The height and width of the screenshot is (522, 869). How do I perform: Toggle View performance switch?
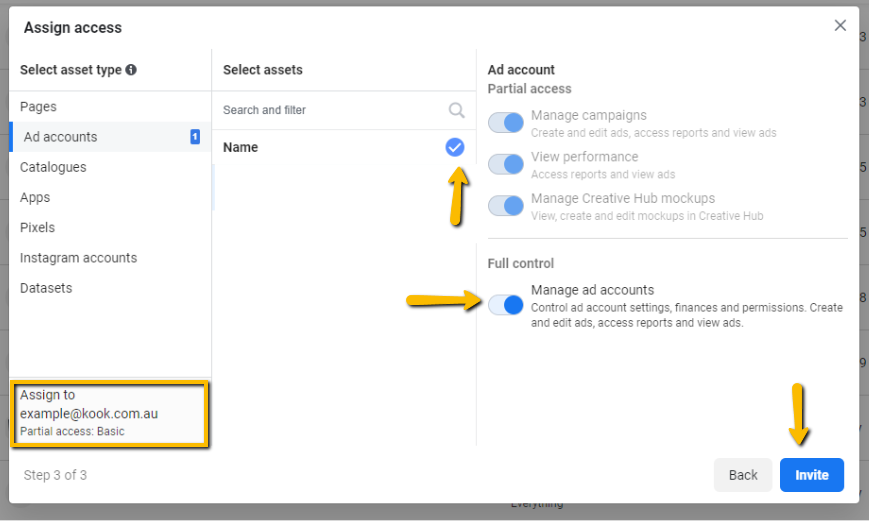pyautogui.click(x=505, y=164)
